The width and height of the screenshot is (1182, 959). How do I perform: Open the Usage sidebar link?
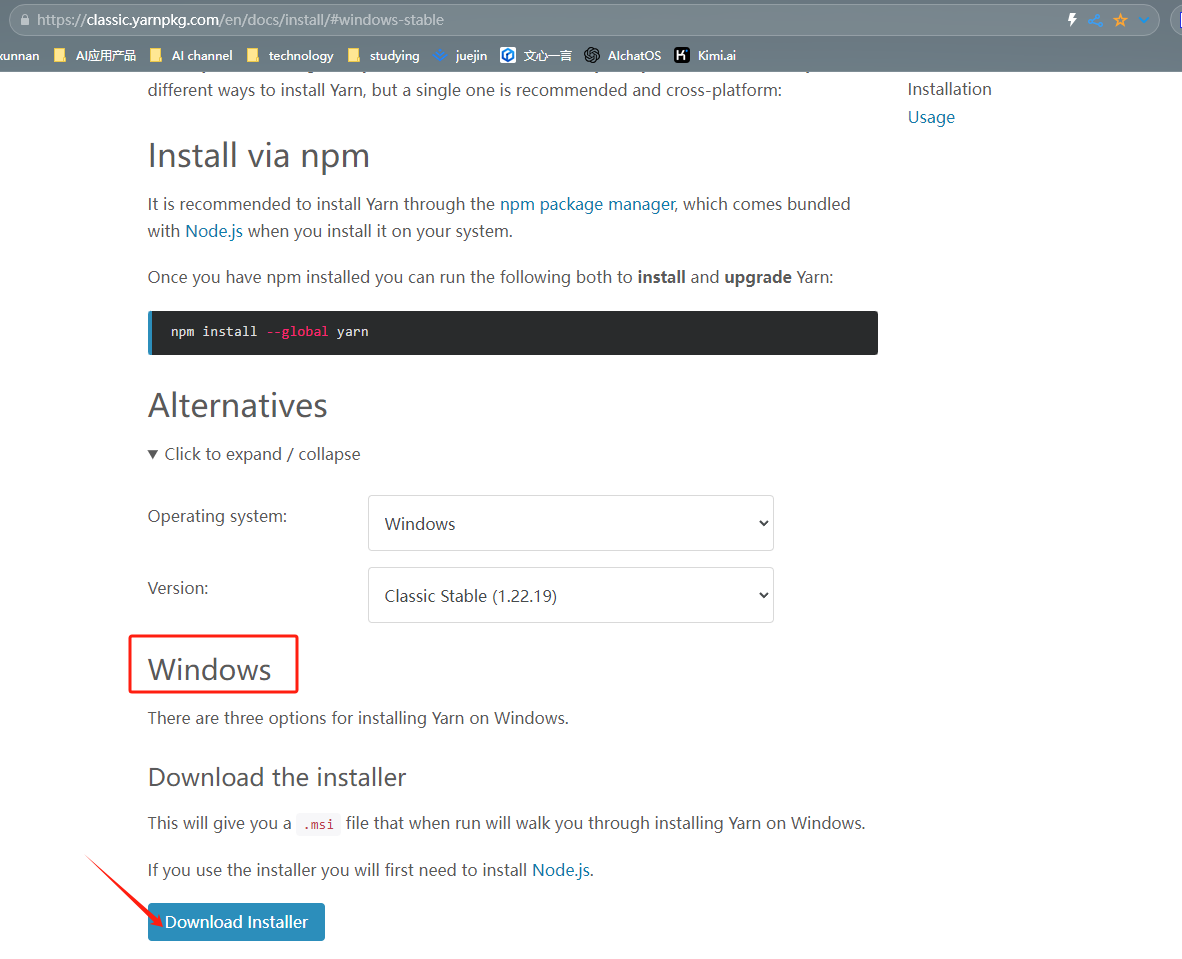931,118
